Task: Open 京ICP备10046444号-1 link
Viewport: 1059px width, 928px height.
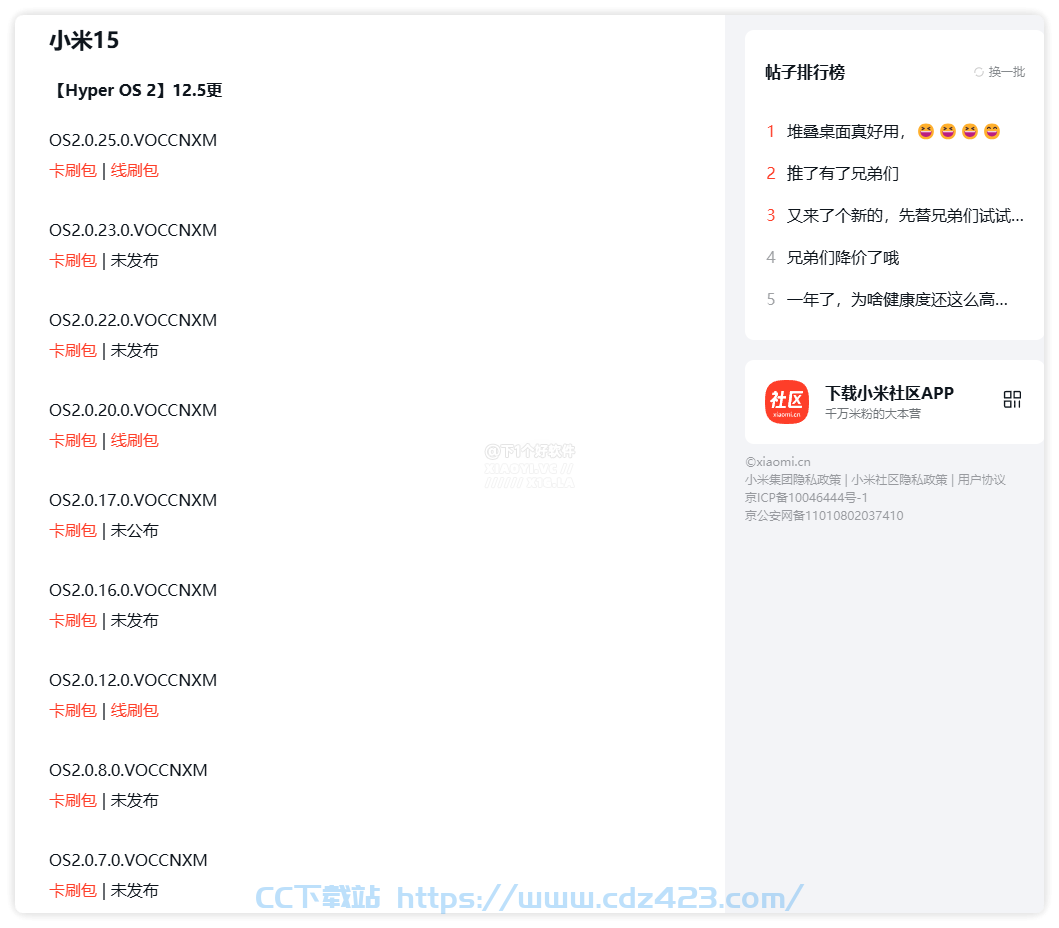Action: point(806,498)
